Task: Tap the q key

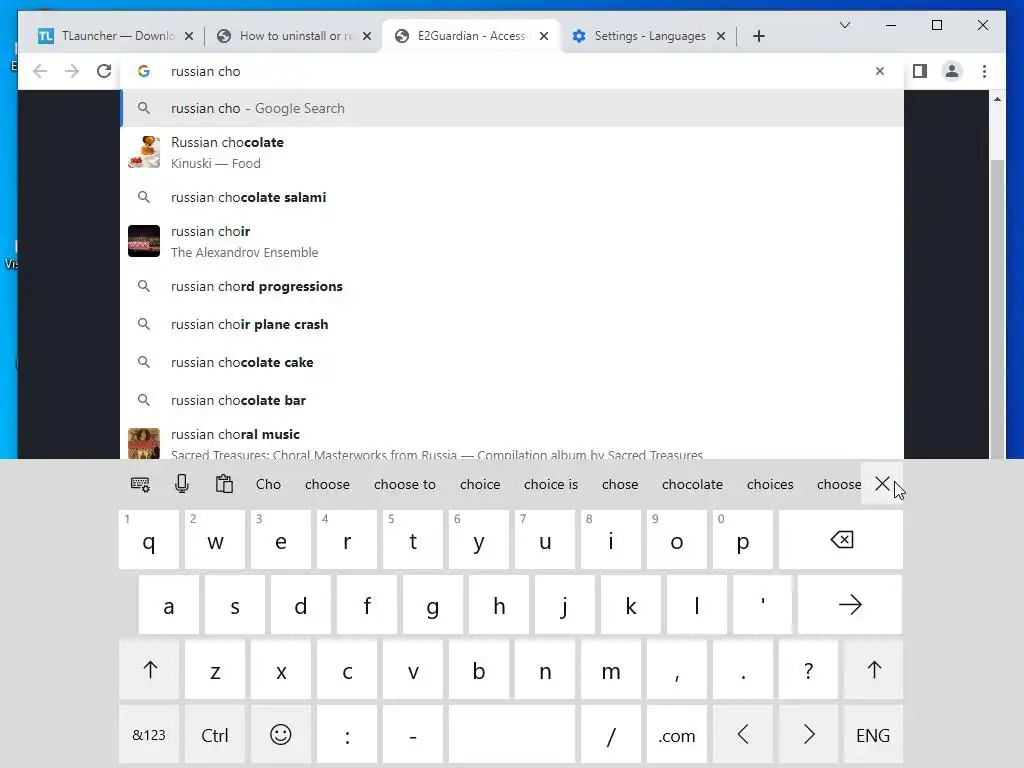Action: (150, 540)
